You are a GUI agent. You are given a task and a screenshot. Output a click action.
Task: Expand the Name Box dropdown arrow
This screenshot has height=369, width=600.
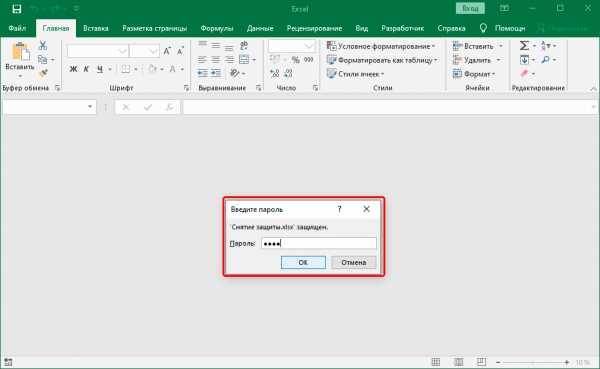coord(90,106)
